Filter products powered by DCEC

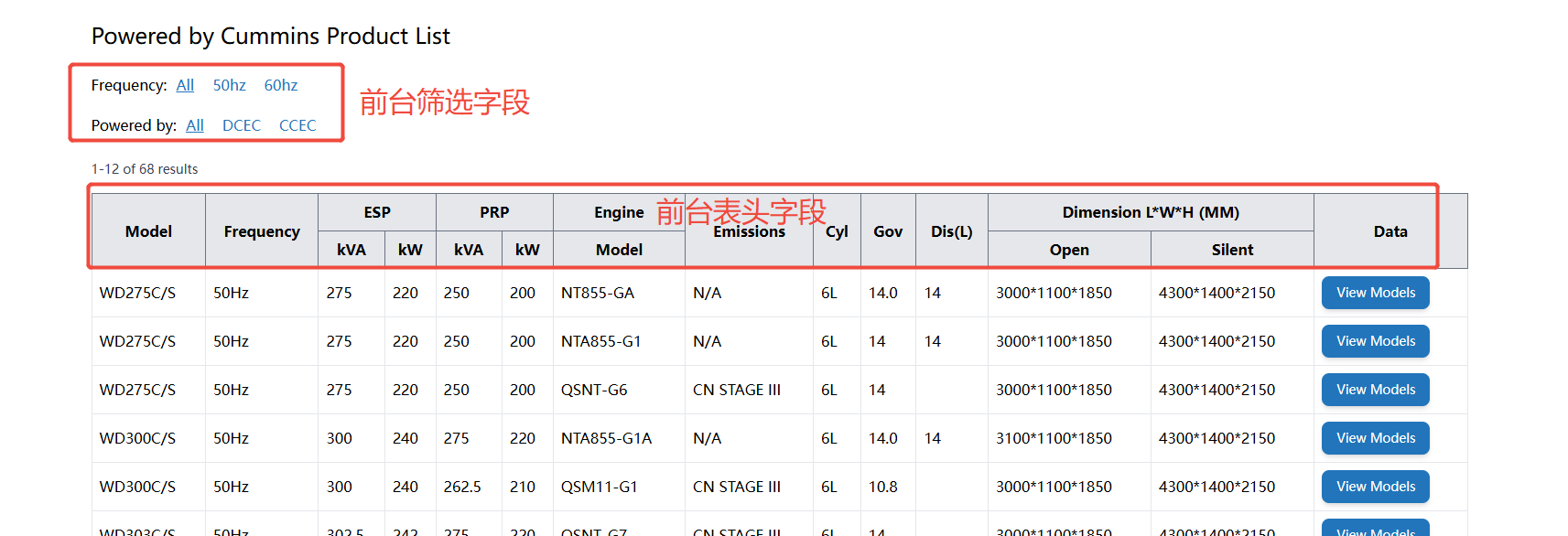242,125
